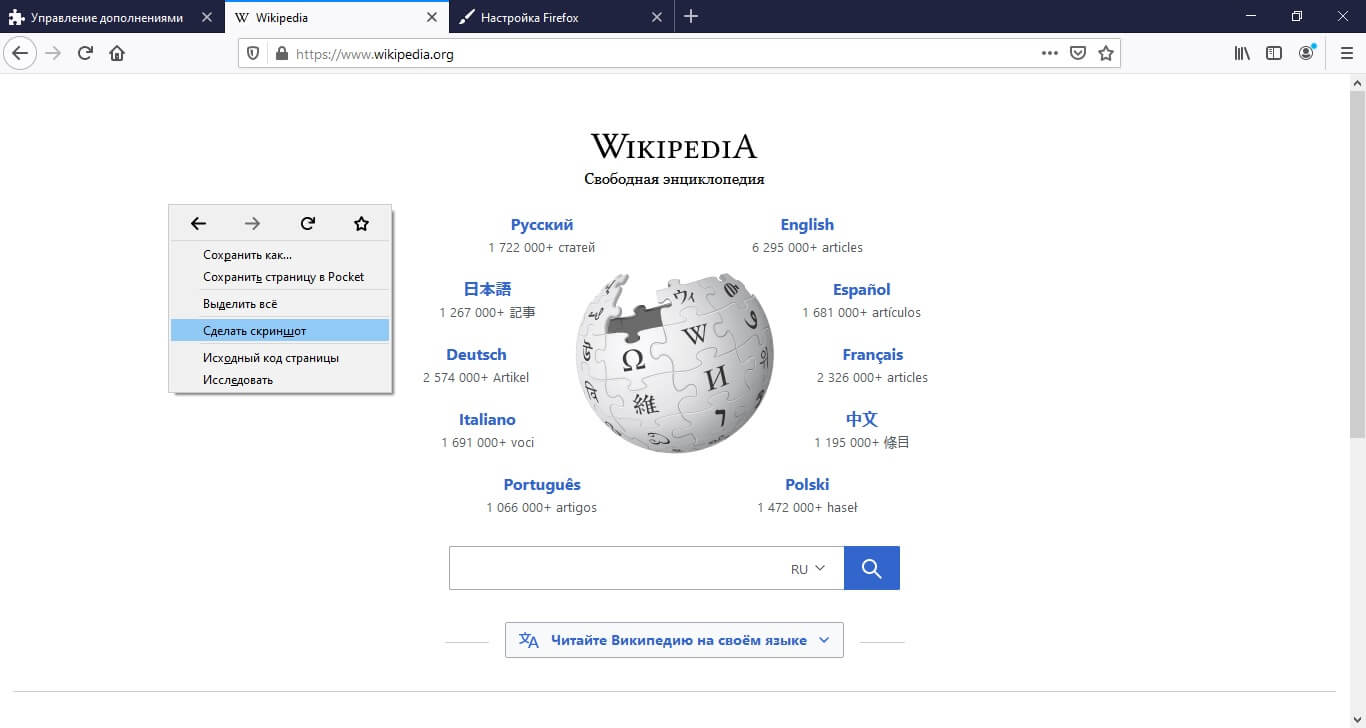The image size is (1366, 728).
Task: Expand Читайте Википедию на своём языке
Action: tap(673, 639)
